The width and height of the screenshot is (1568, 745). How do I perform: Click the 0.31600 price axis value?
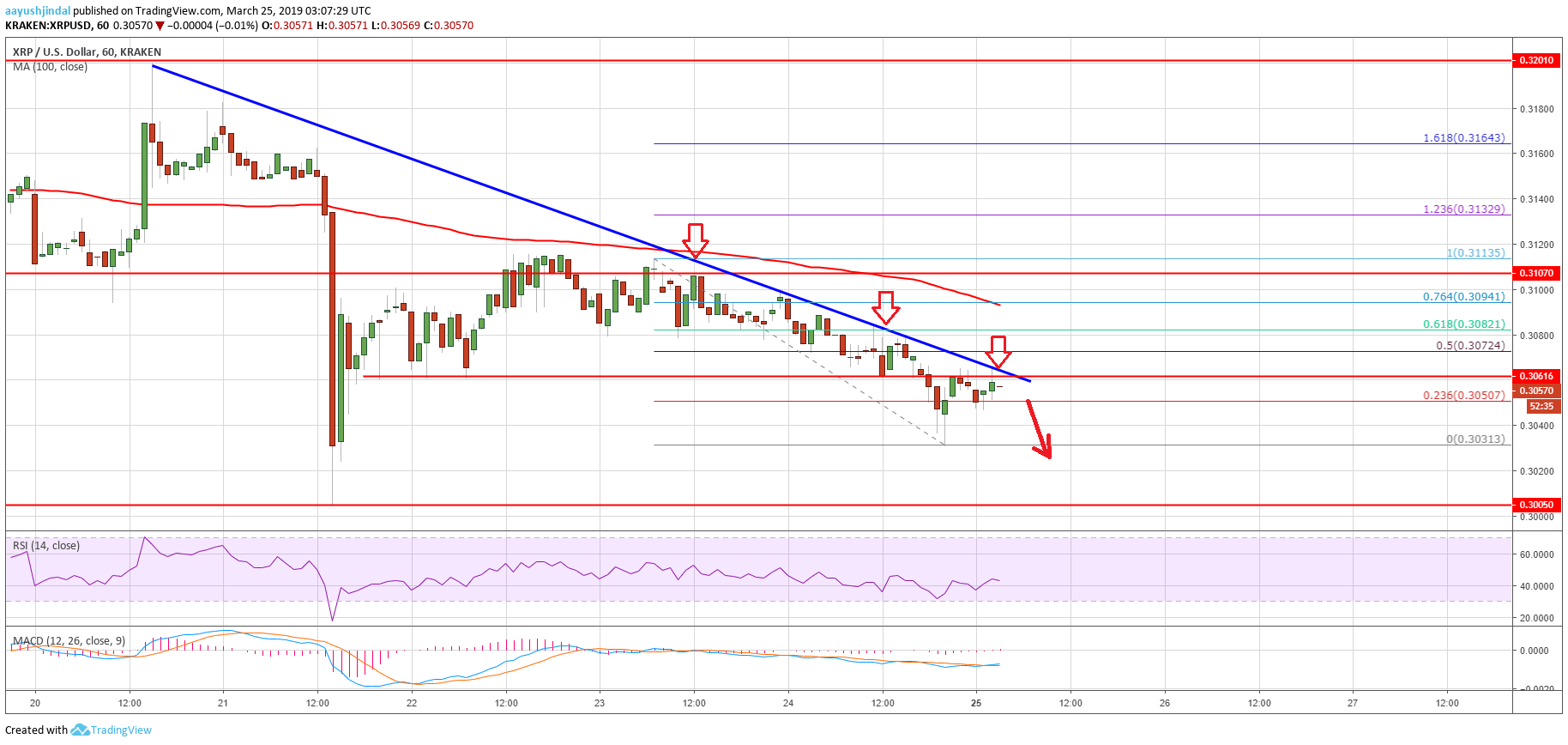coord(1535,154)
